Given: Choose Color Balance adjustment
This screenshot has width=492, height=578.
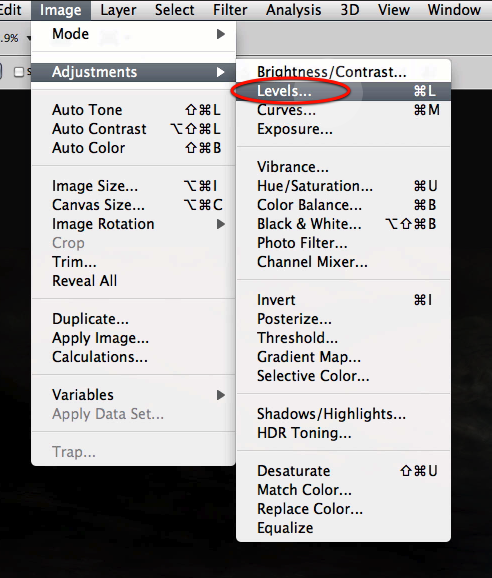Looking at the screenshot, I should coord(343,205).
